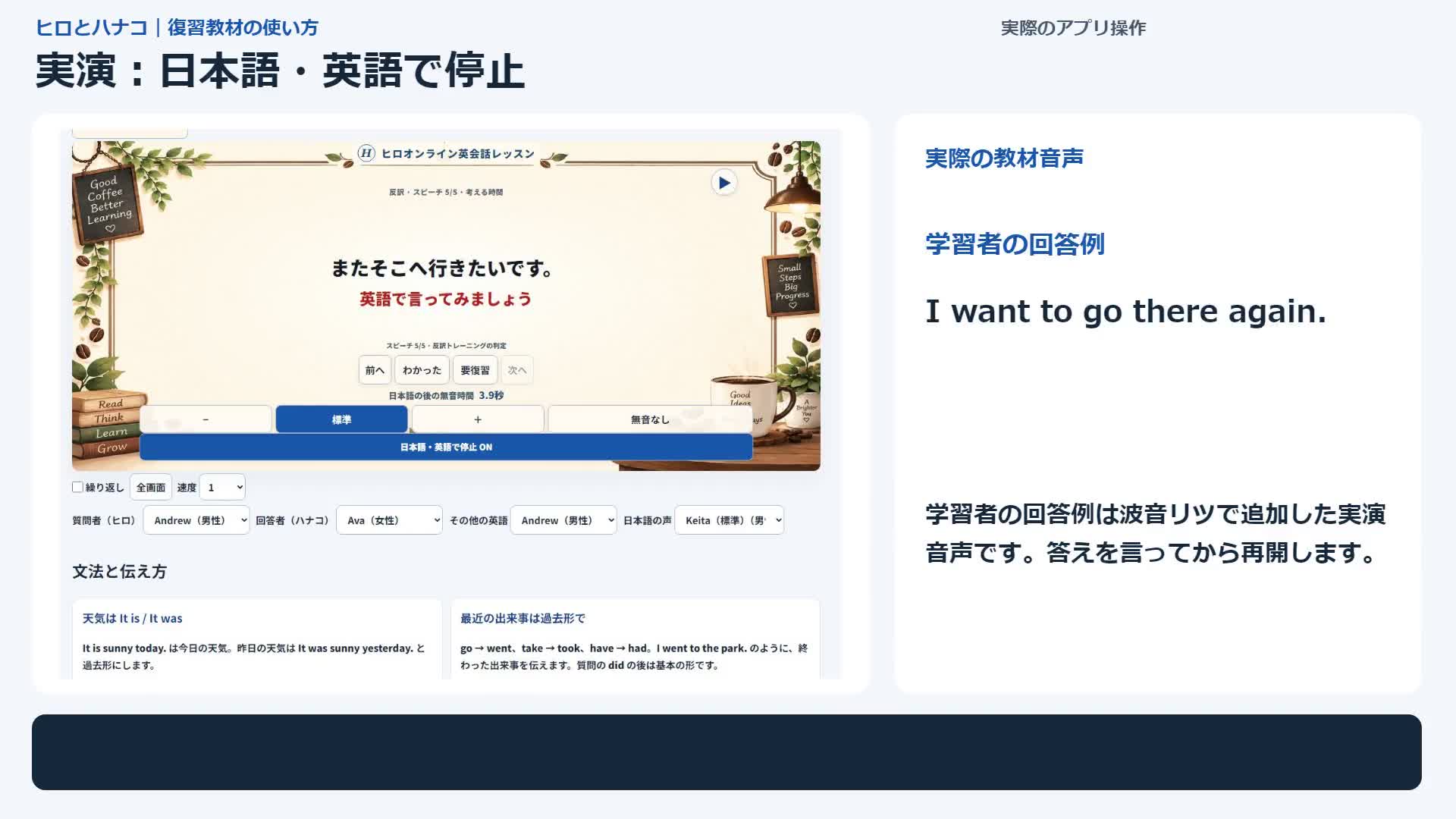This screenshot has width=1456, height=819.
Task: Open the 質問者（ヒロ）voice dropdown
Action: [196, 520]
